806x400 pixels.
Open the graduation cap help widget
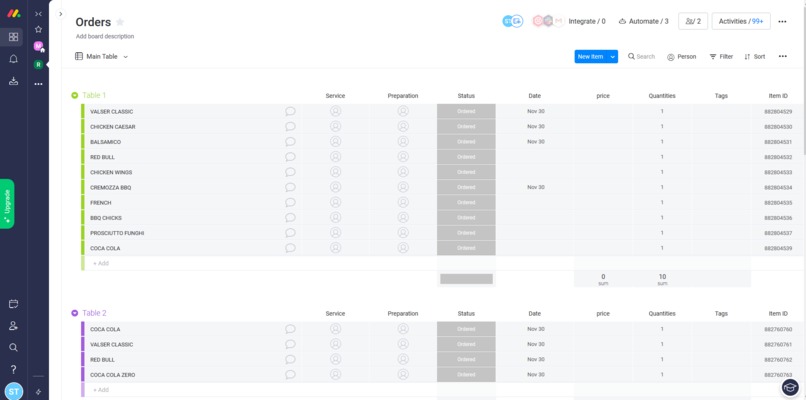click(790, 387)
